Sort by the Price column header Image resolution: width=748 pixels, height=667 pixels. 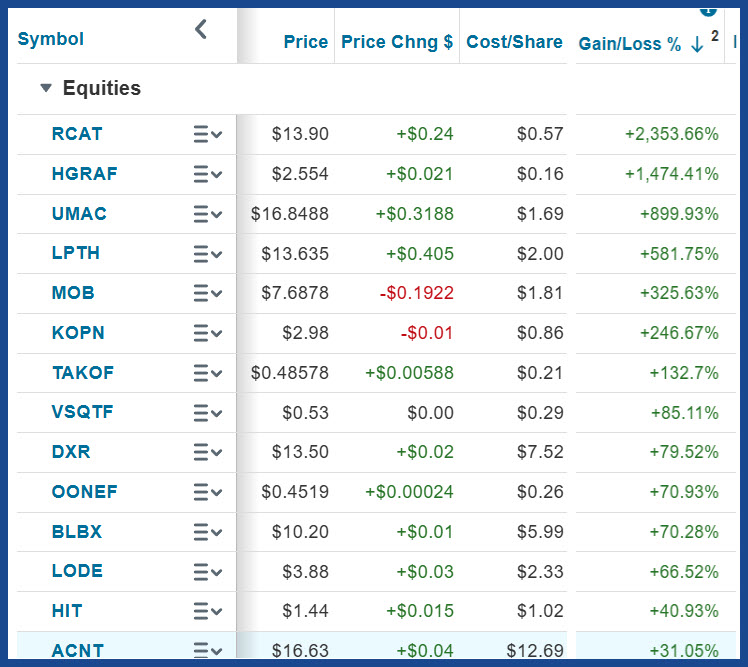tap(305, 42)
